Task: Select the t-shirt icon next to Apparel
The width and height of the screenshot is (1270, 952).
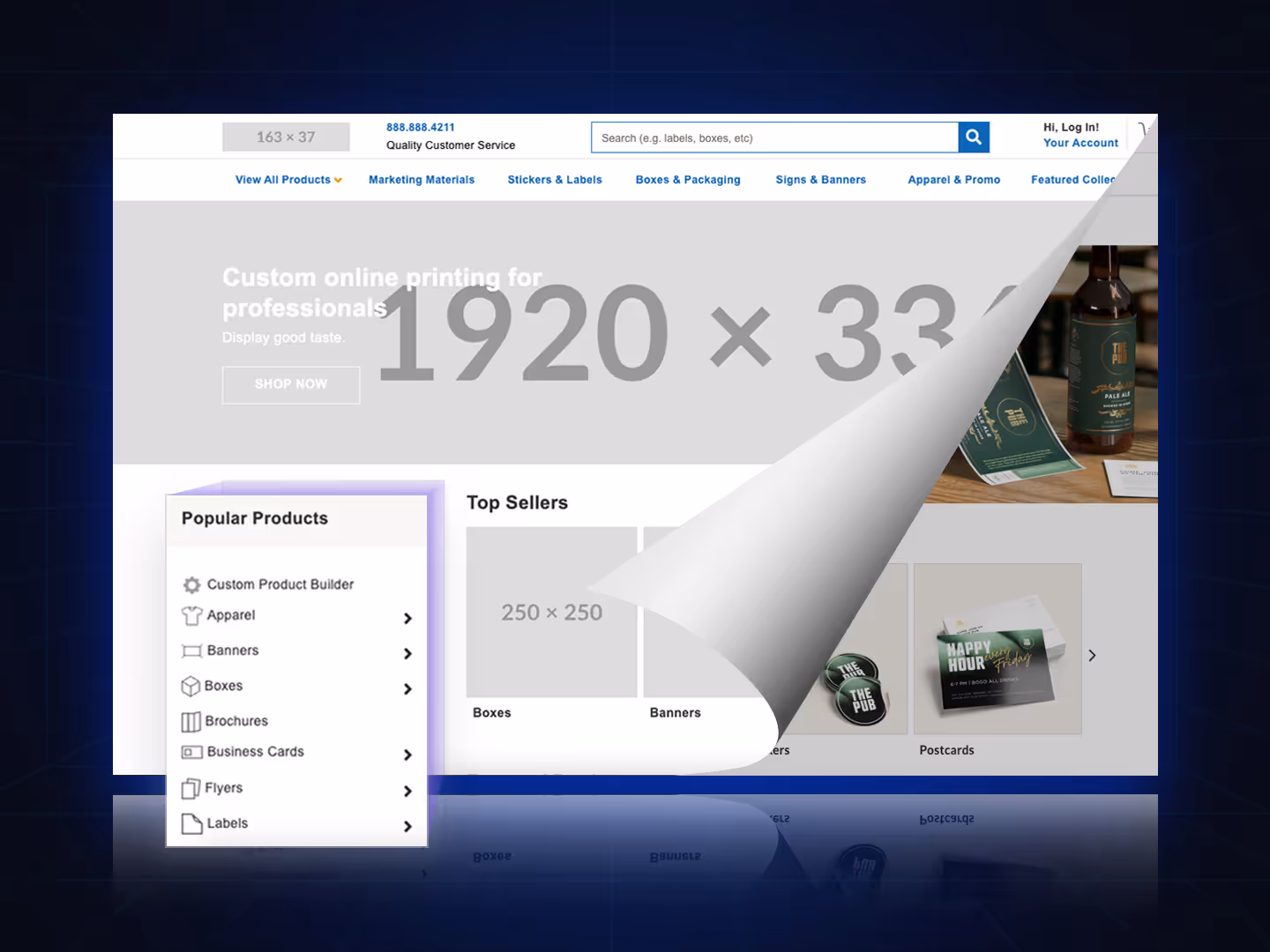Action: point(192,615)
